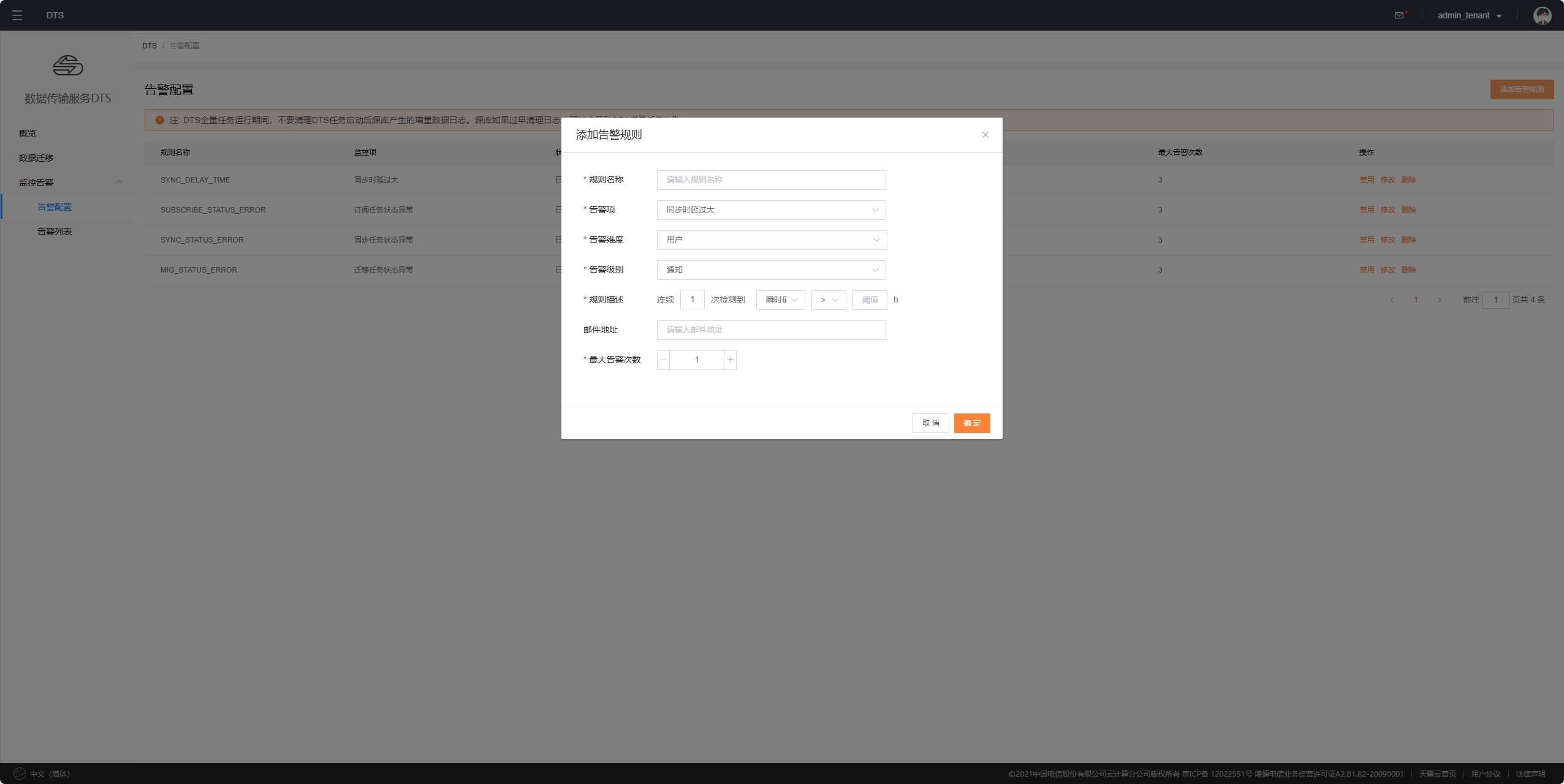The height and width of the screenshot is (784, 1564).
Task: Increase the max alarm count with plus
Action: pos(730,360)
